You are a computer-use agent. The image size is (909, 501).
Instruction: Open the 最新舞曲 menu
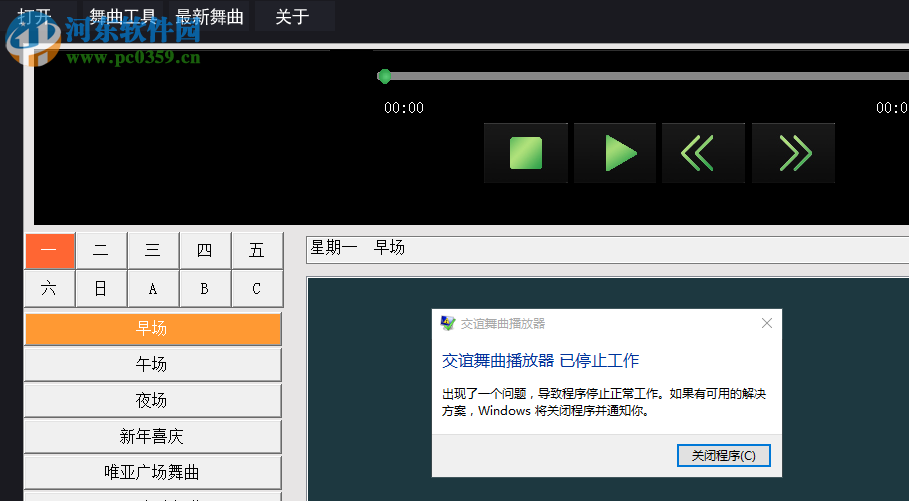point(209,16)
